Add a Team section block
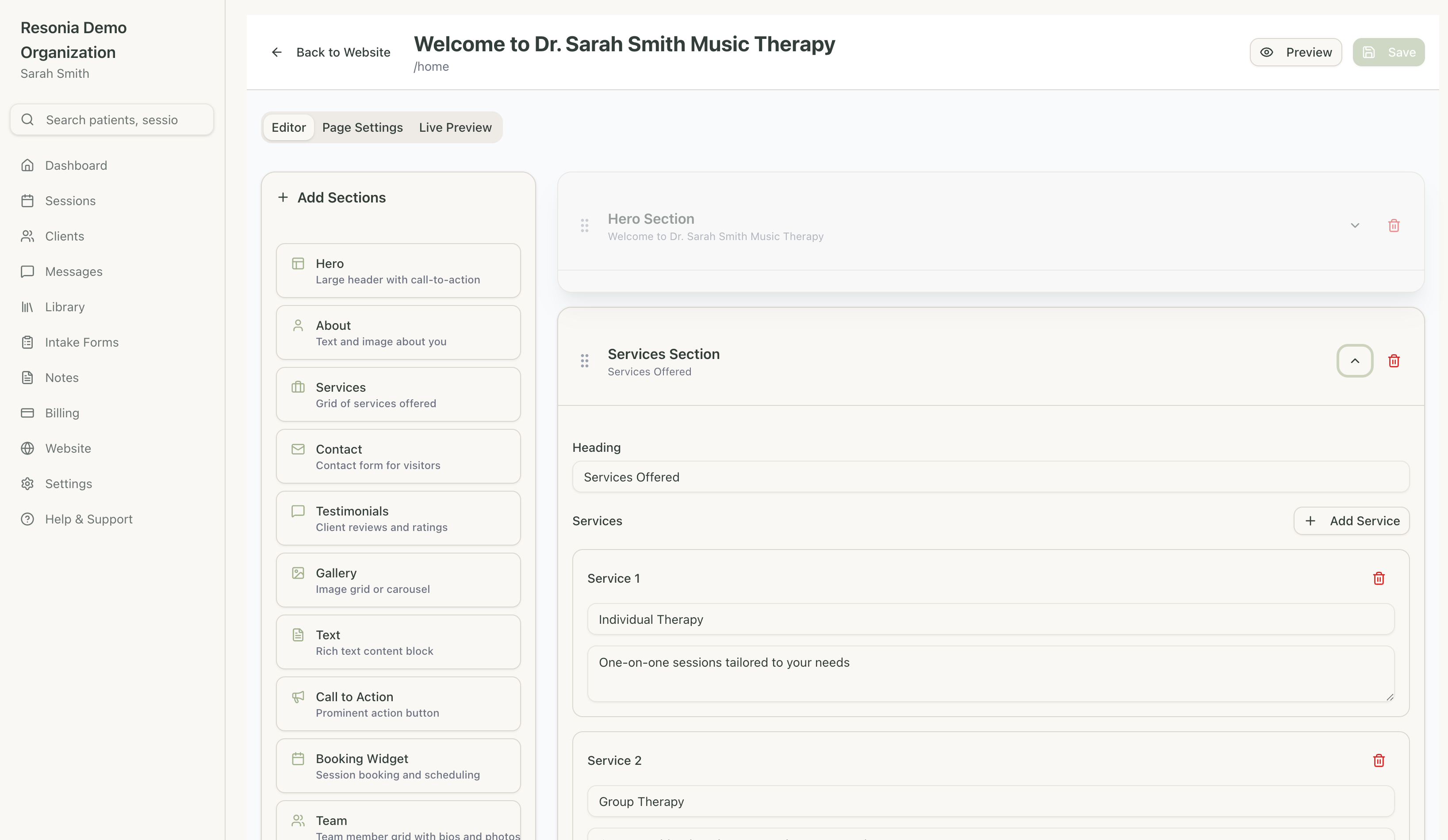Viewport: 1448px width, 840px height. point(398,821)
